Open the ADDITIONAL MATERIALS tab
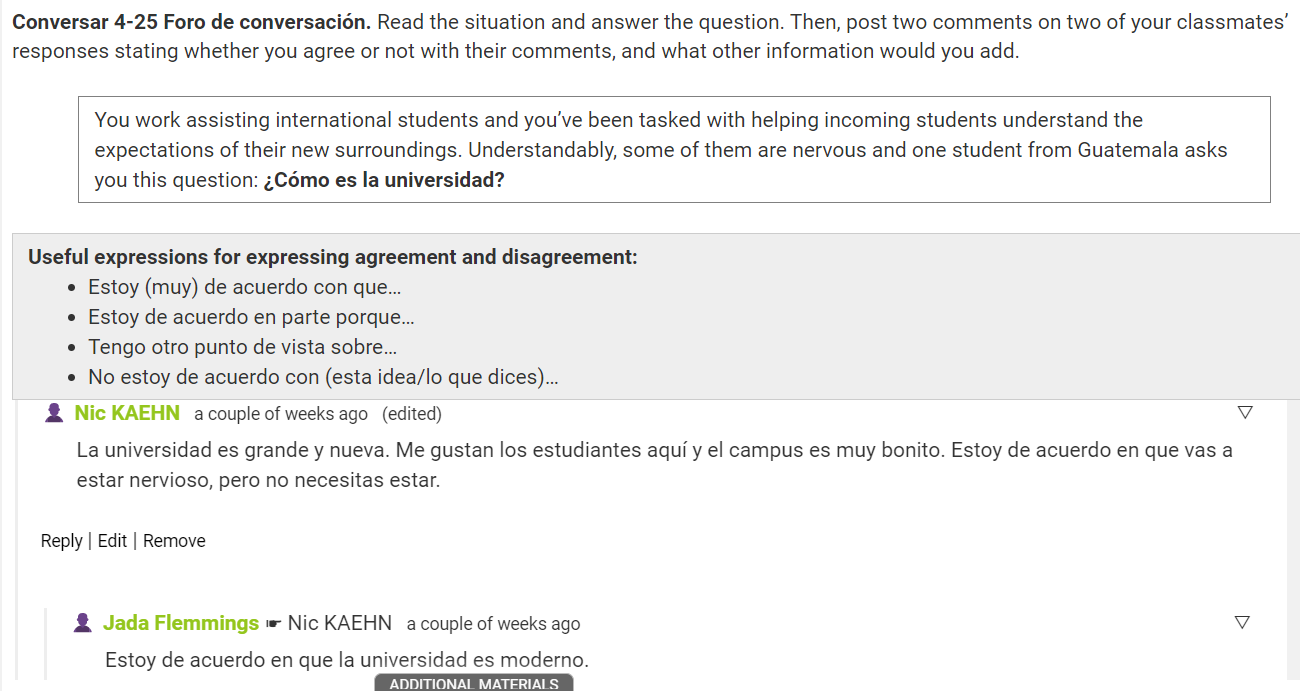1300x691 pixels. (x=474, y=684)
